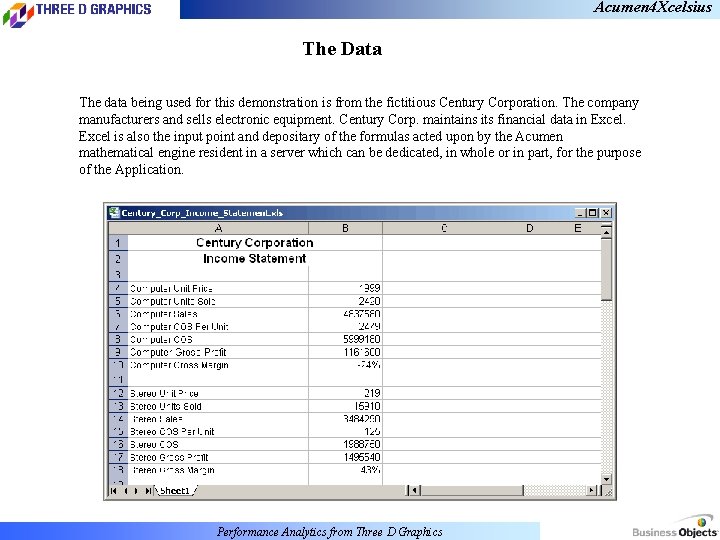Click the vertical scrollbar up arrow
Viewport: 720px width, 540px height.
(606, 232)
